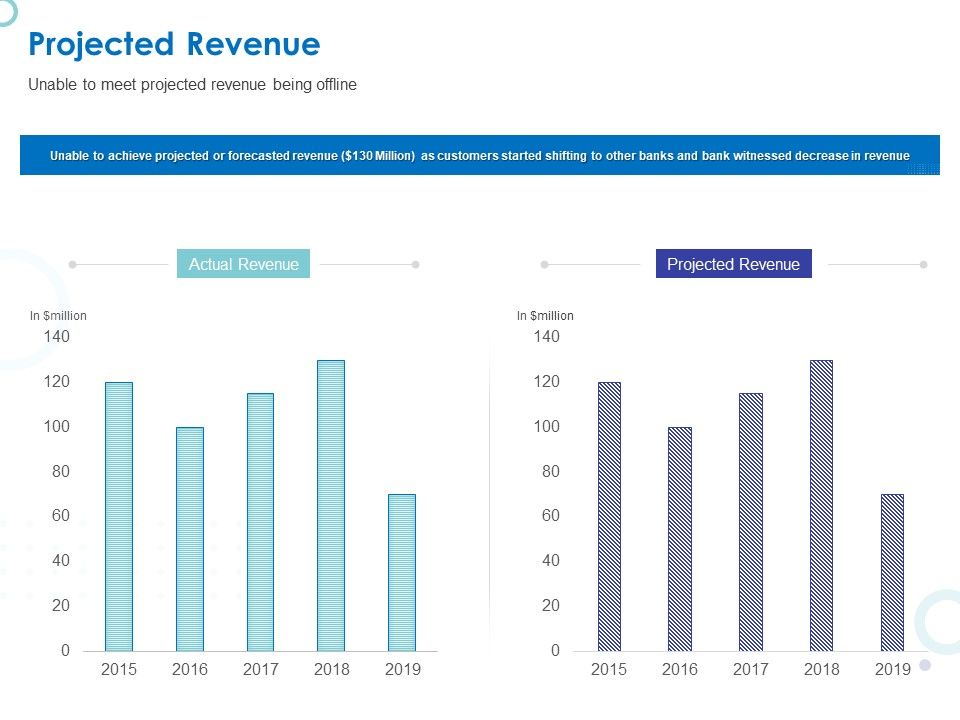960x720 pixels.
Task: Click the 2019 bar in the Actual Revenue chart
Action: 402,572
